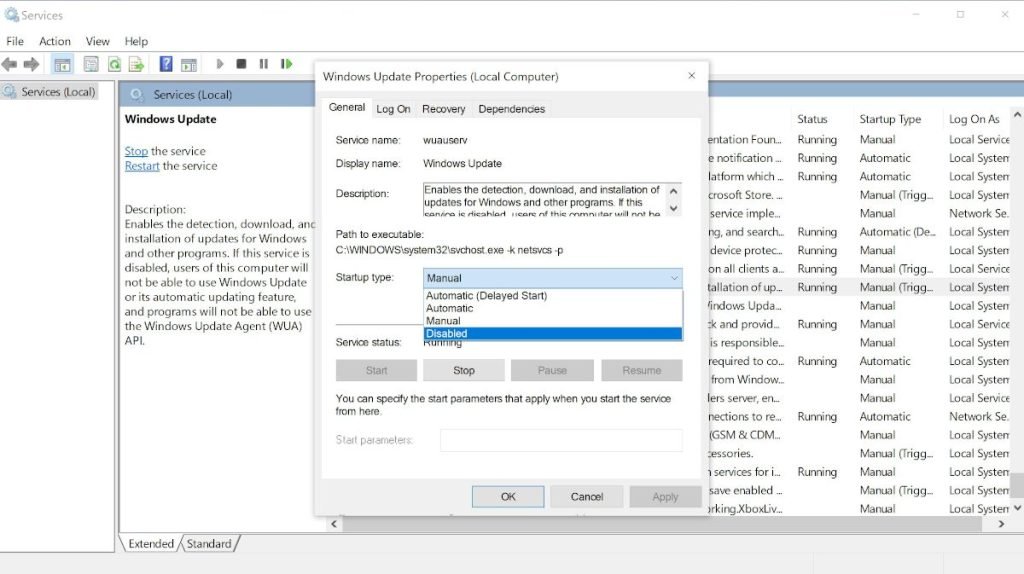
Task: Click the Restart the service link
Action: pos(142,166)
